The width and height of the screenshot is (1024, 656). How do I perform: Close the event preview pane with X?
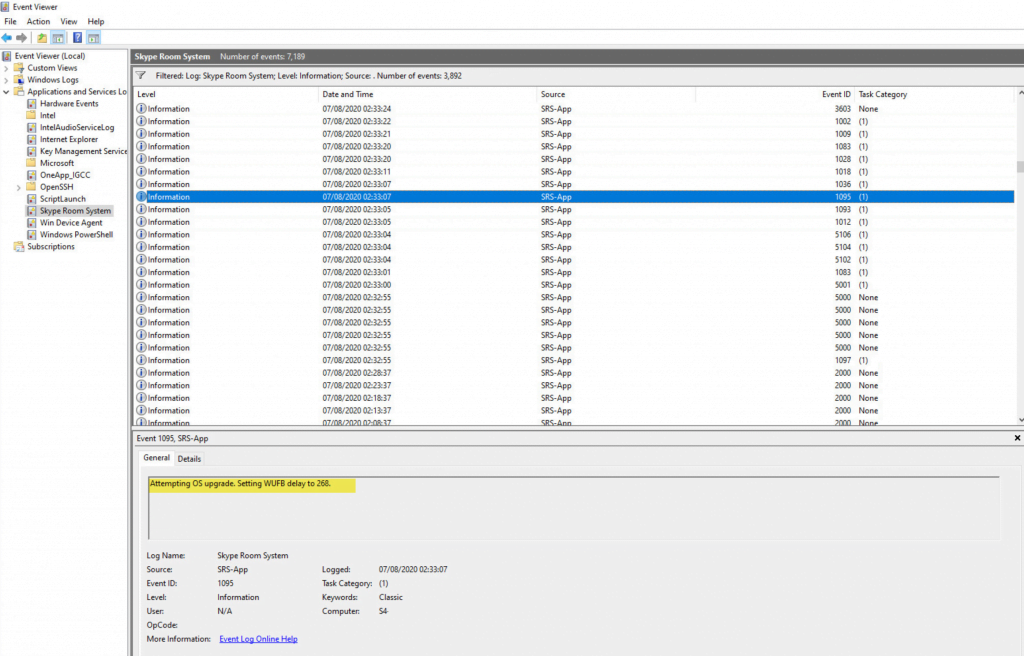point(1017,438)
